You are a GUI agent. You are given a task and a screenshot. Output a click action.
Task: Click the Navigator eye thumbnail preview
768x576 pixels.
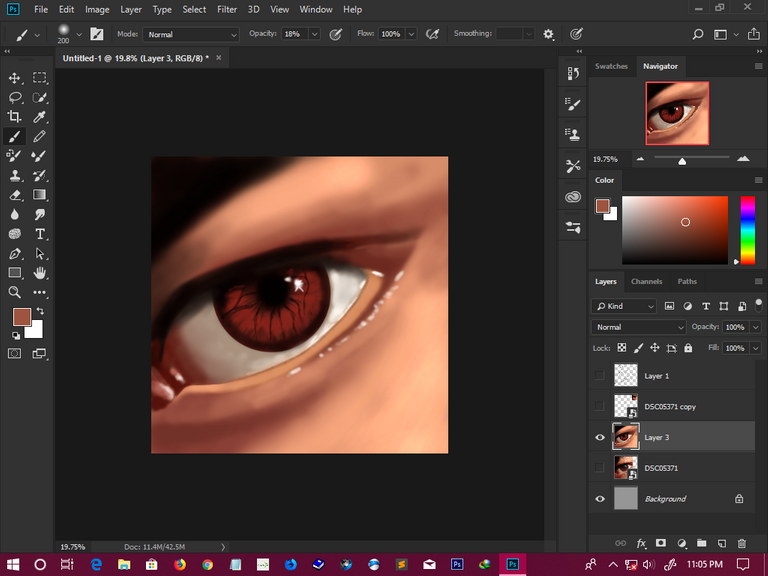click(677, 113)
